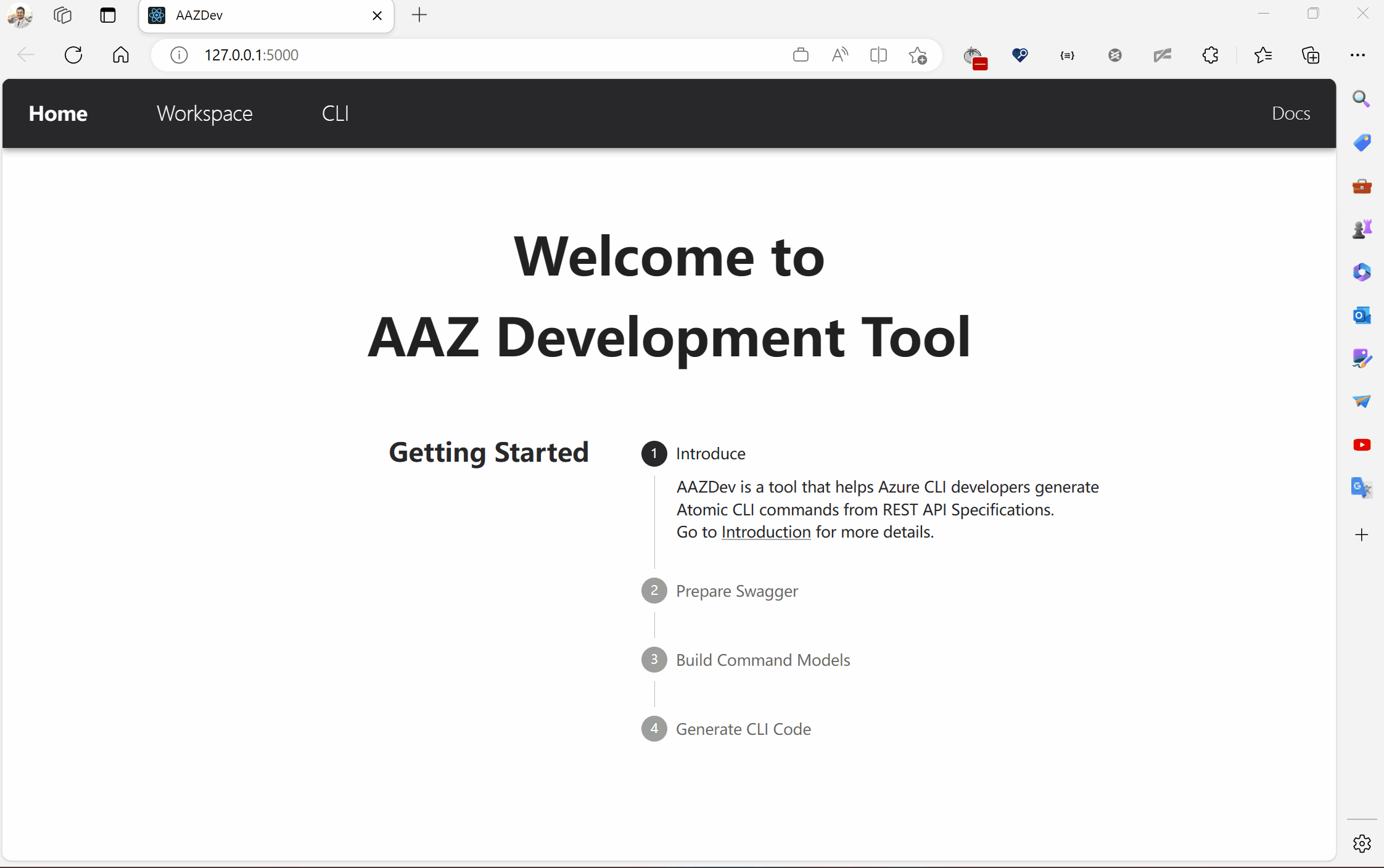1384x868 pixels.
Task: Select the shopping tag sidebar icon
Action: coord(1362,142)
